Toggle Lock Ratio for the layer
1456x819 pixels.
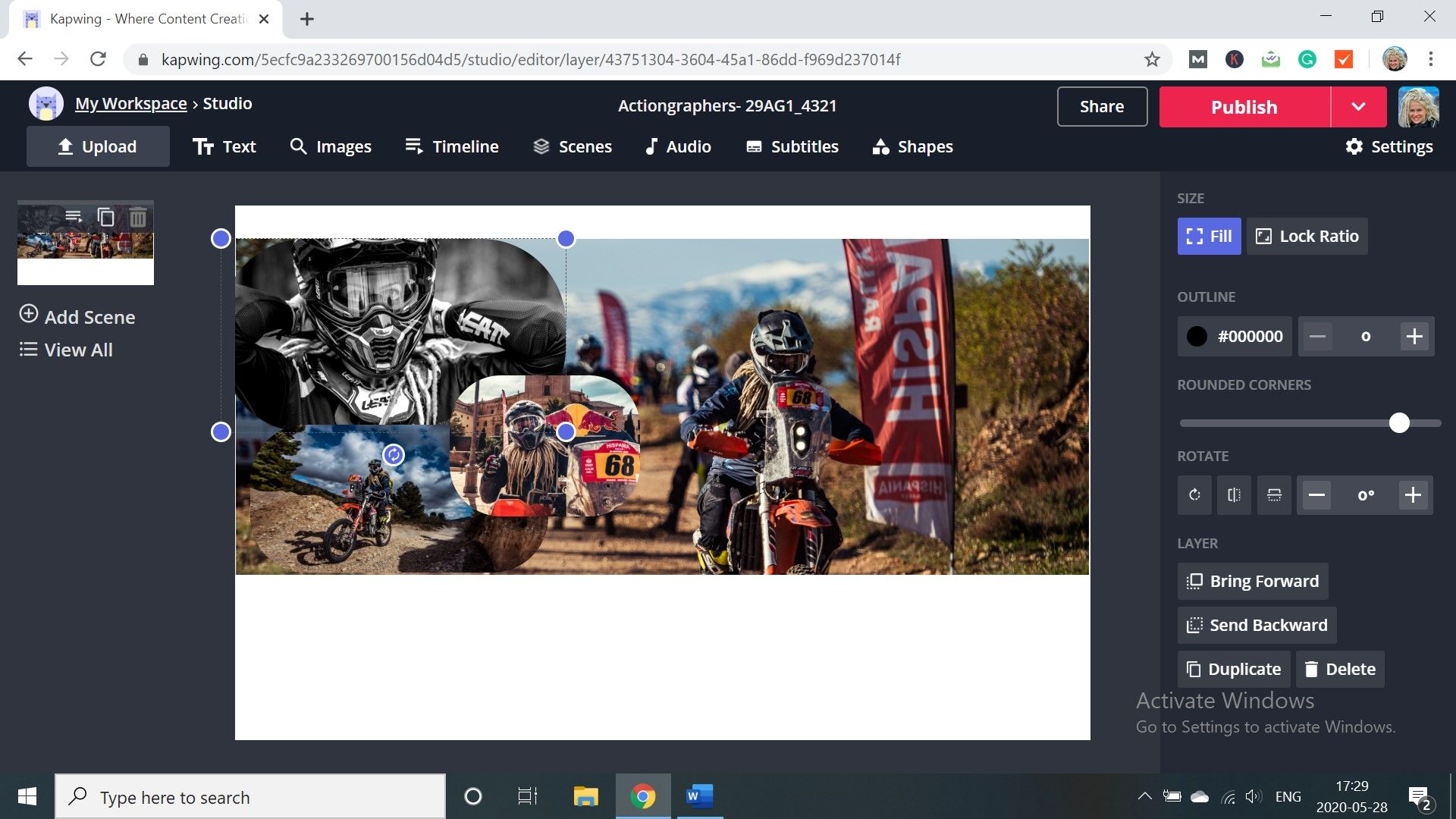coord(1307,236)
